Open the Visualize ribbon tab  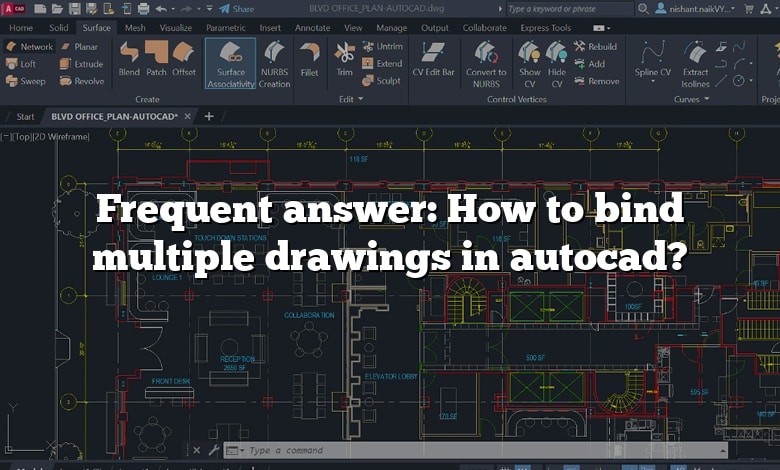point(176,28)
